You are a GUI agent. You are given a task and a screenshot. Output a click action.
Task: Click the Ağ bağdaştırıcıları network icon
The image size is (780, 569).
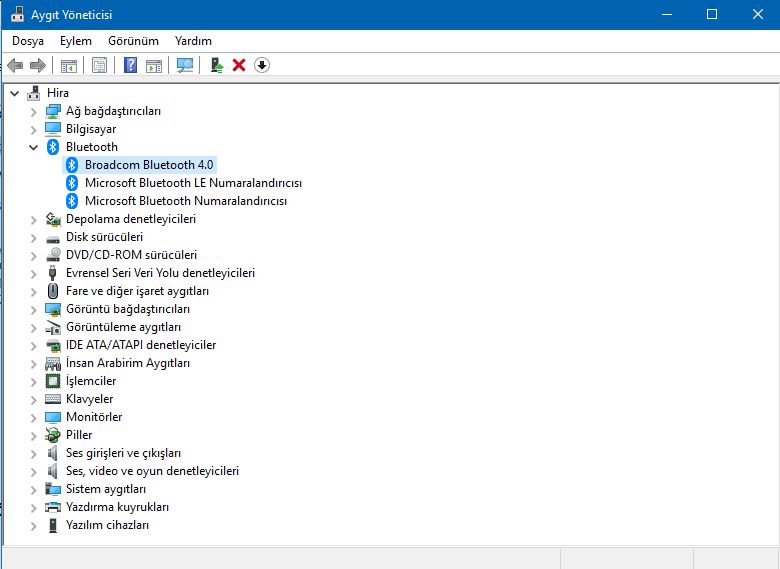(53, 111)
